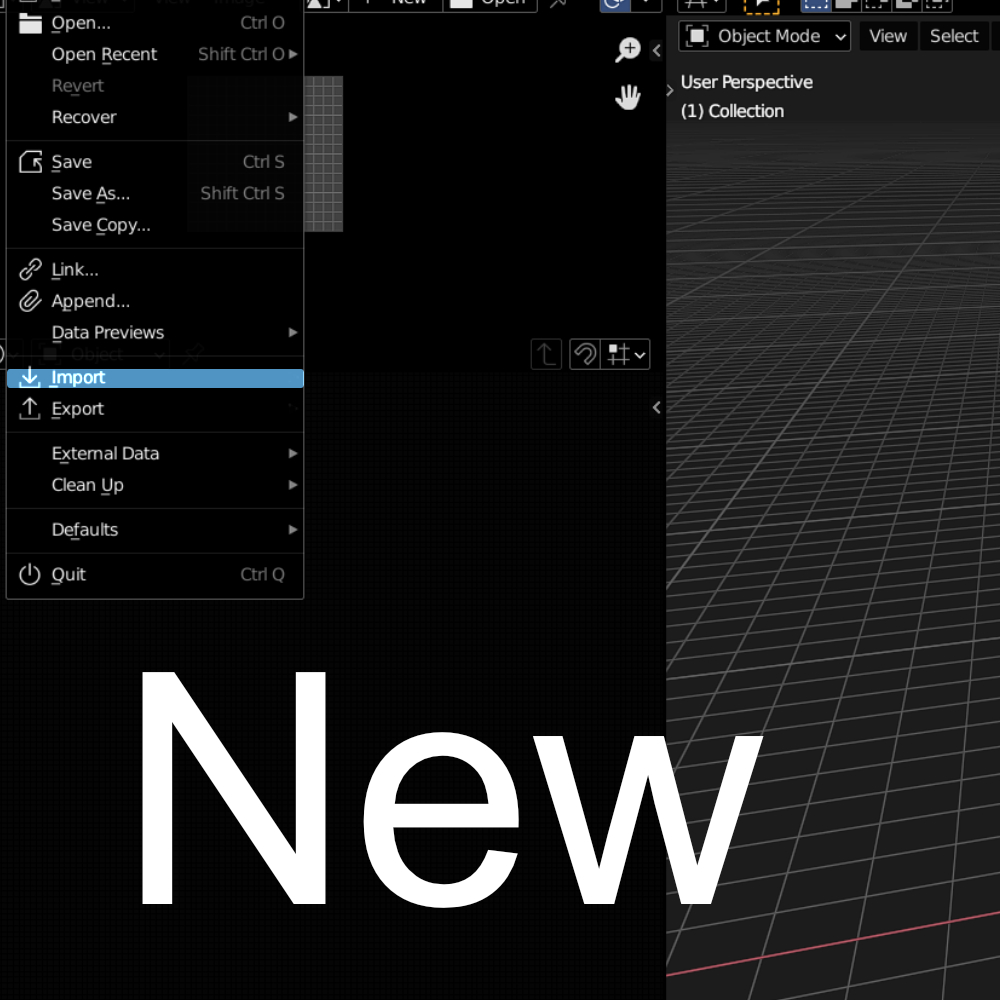Click the upload-arrow icon beside Export
Screen dimensions: 1000x1000
[30, 409]
